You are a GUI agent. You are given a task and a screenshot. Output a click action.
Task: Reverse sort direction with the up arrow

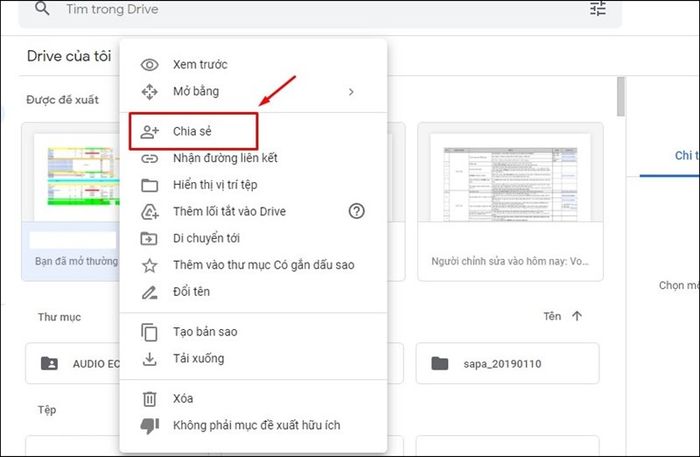[577, 316]
